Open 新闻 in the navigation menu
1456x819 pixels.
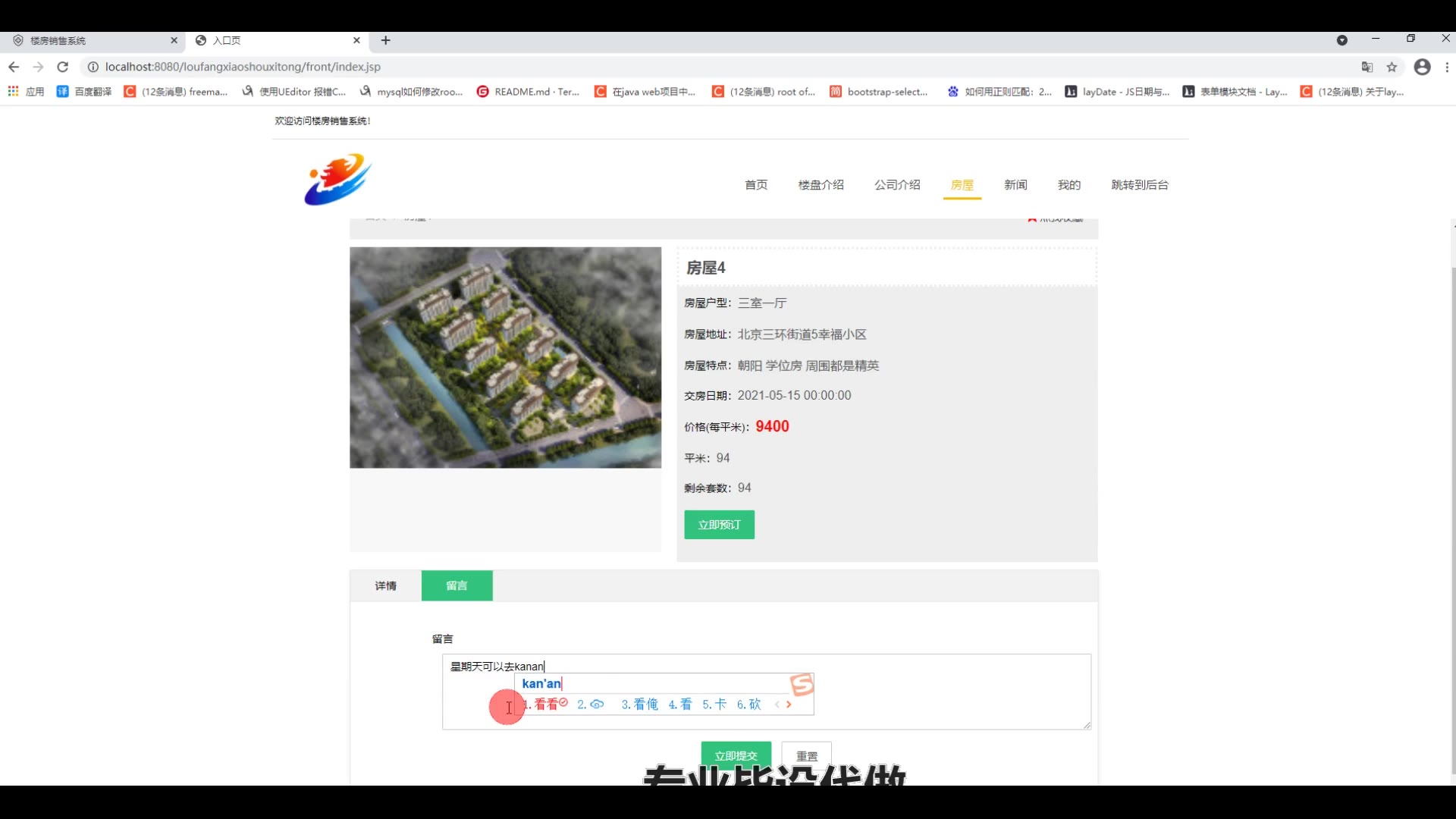pyautogui.click(x=1015, y=185)
